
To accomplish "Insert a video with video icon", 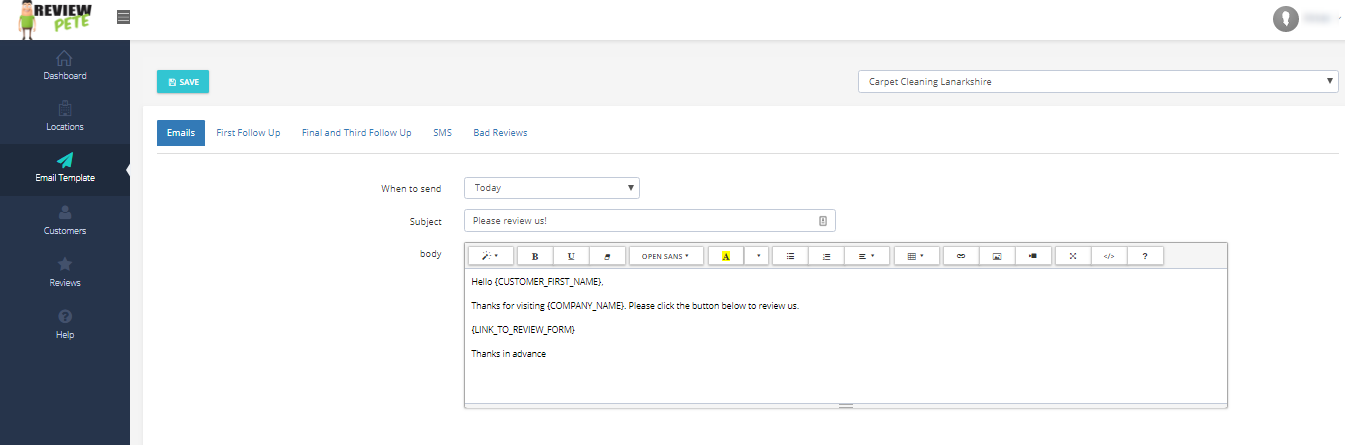I will 1033,256.
